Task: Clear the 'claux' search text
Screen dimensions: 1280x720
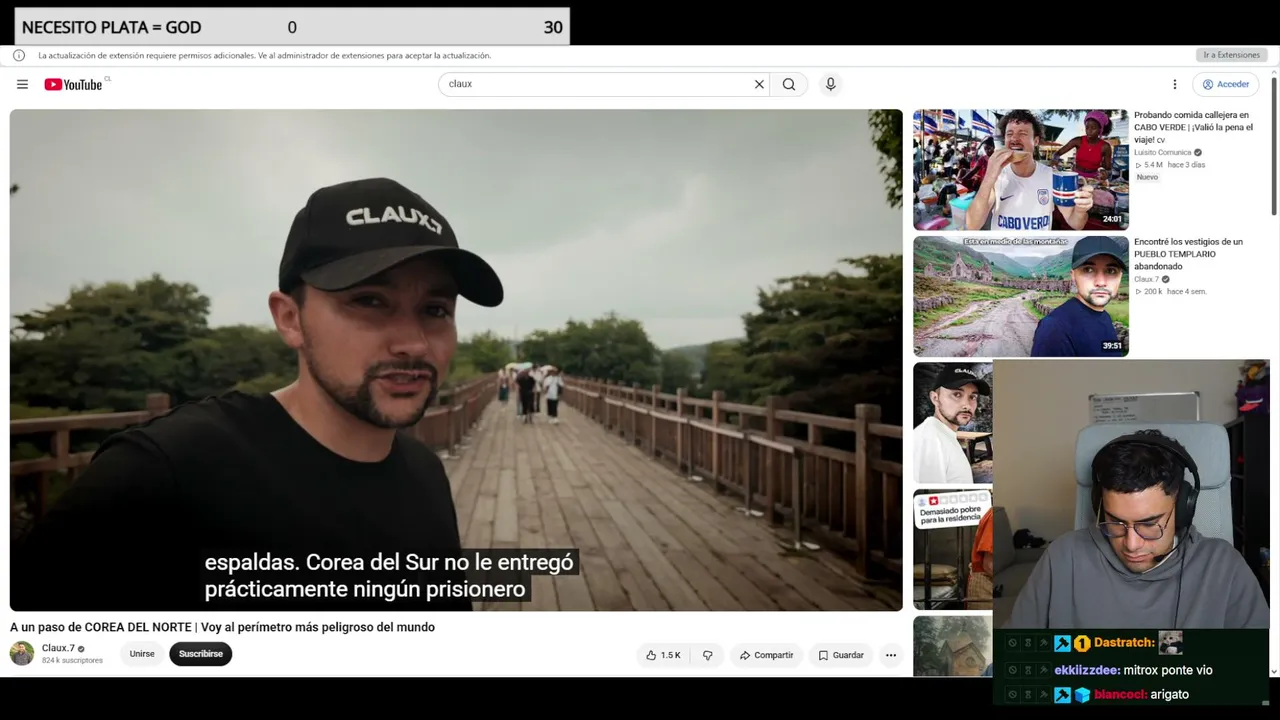Action: (x=759, y=85)
